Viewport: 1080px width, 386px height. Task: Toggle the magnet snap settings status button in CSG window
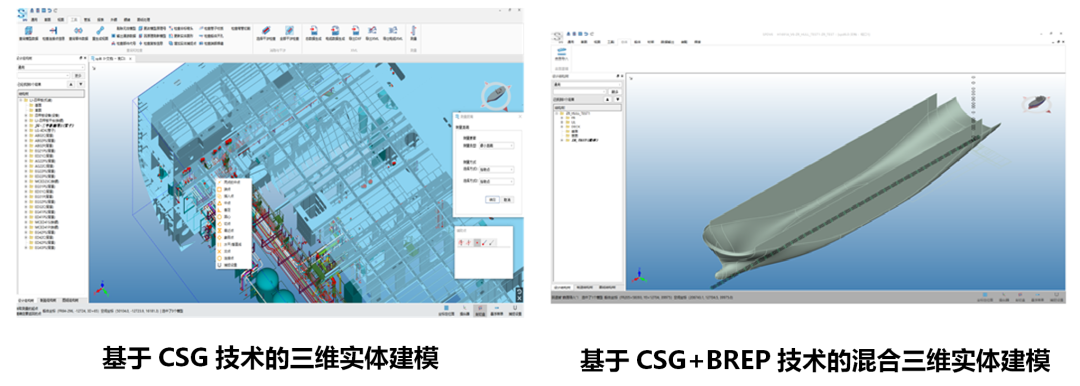(515, 310)
